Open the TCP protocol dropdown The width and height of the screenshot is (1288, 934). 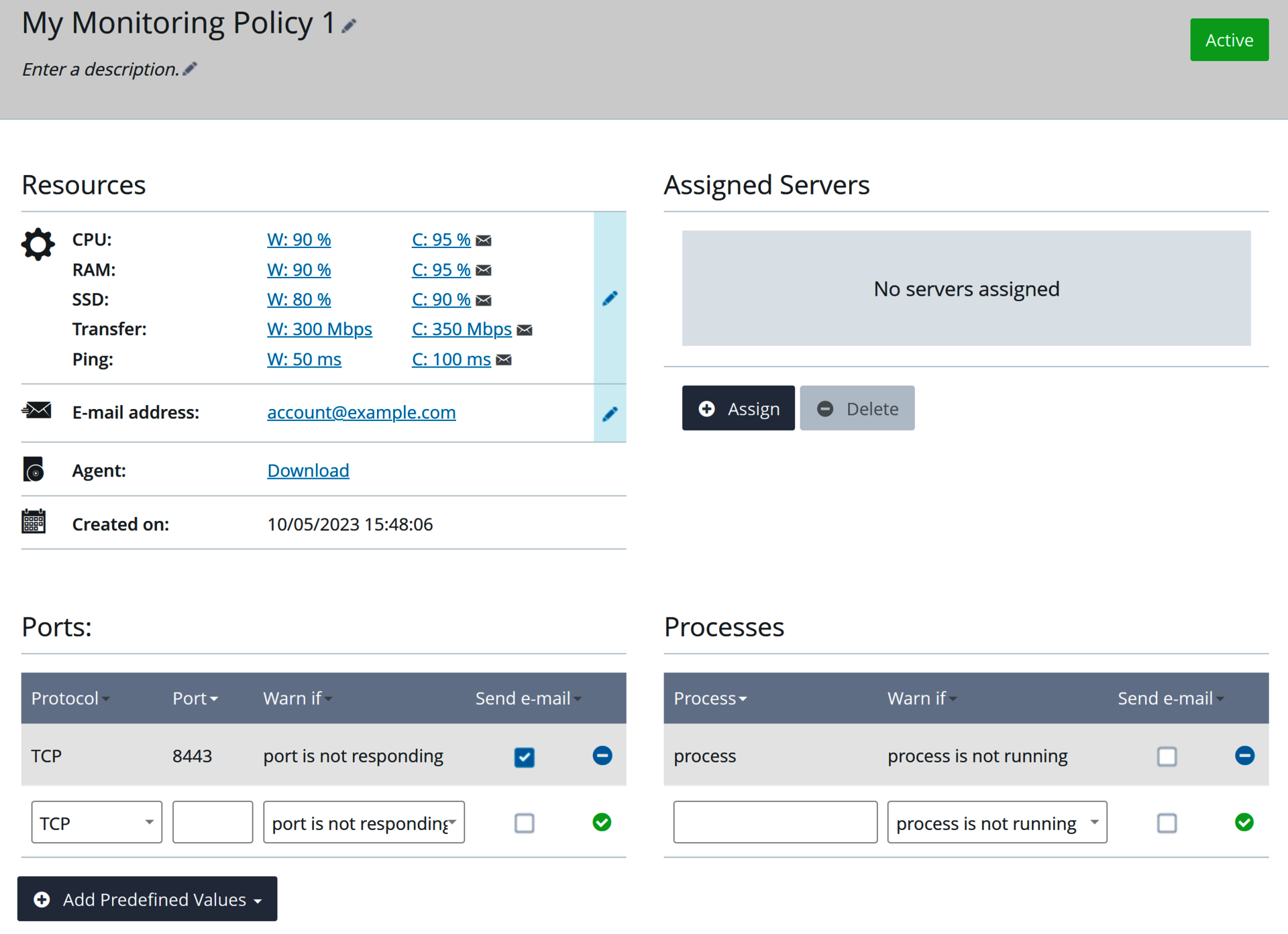97,822
